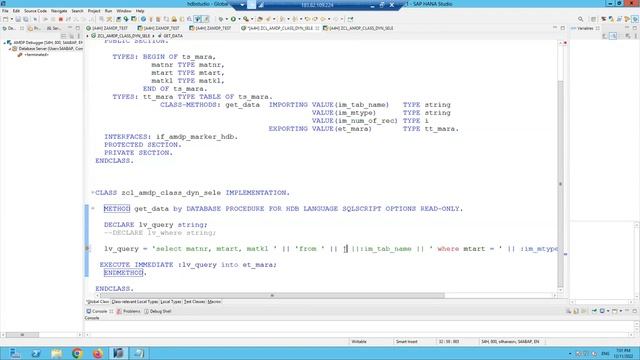Open the Search menu

[x=77, y=11]
